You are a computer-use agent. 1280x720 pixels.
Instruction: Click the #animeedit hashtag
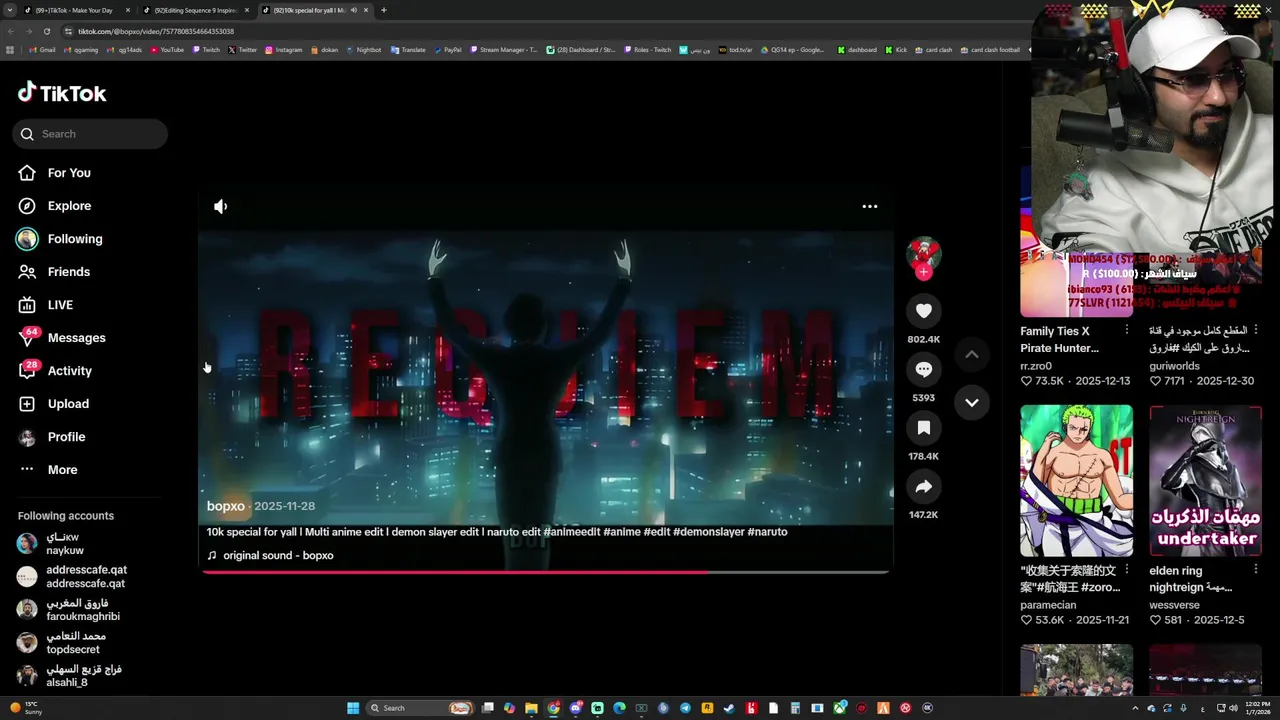pyautogui.click(x=571, y=532)
